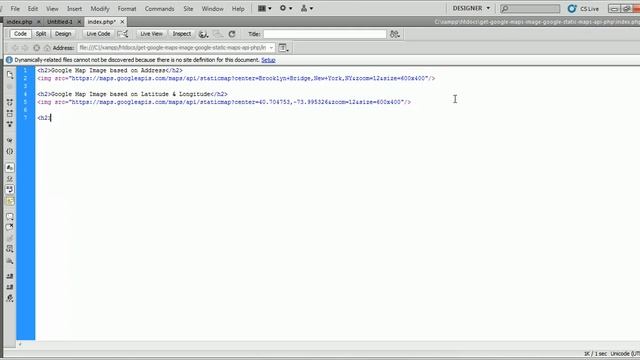
Task: Open the Site menu
Action: point(188,9)
